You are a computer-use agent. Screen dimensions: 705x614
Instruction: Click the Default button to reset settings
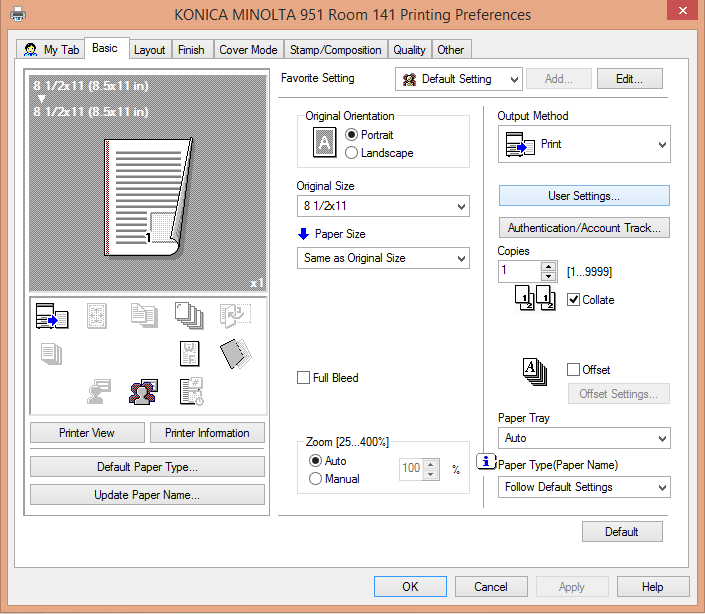(622, 532)
